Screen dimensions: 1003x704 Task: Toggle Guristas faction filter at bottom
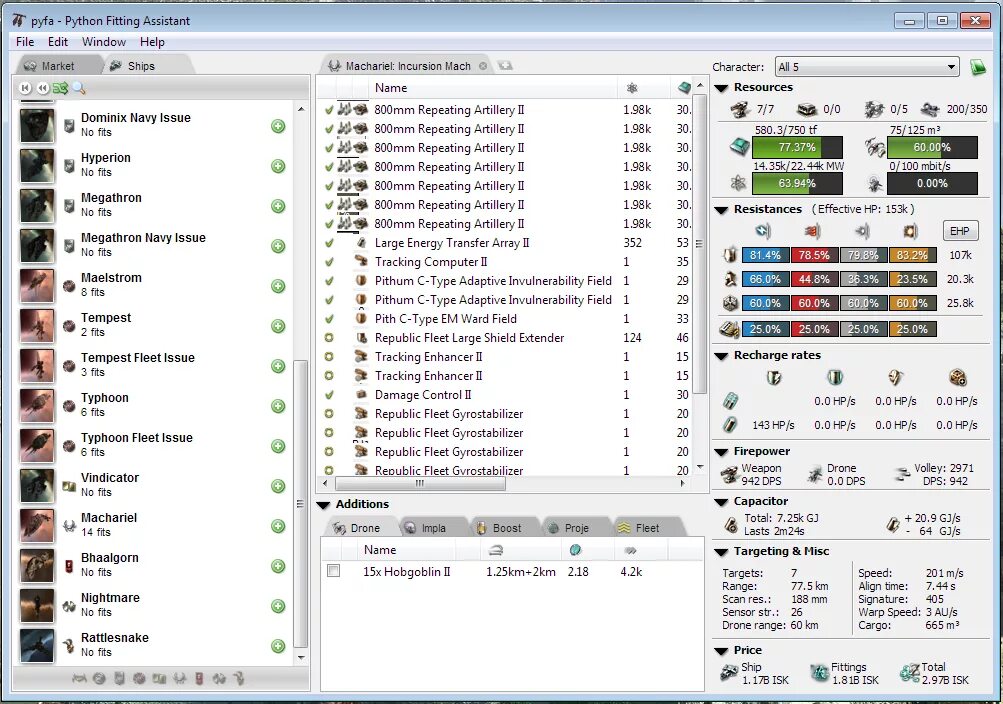click(x=239, y=678)
